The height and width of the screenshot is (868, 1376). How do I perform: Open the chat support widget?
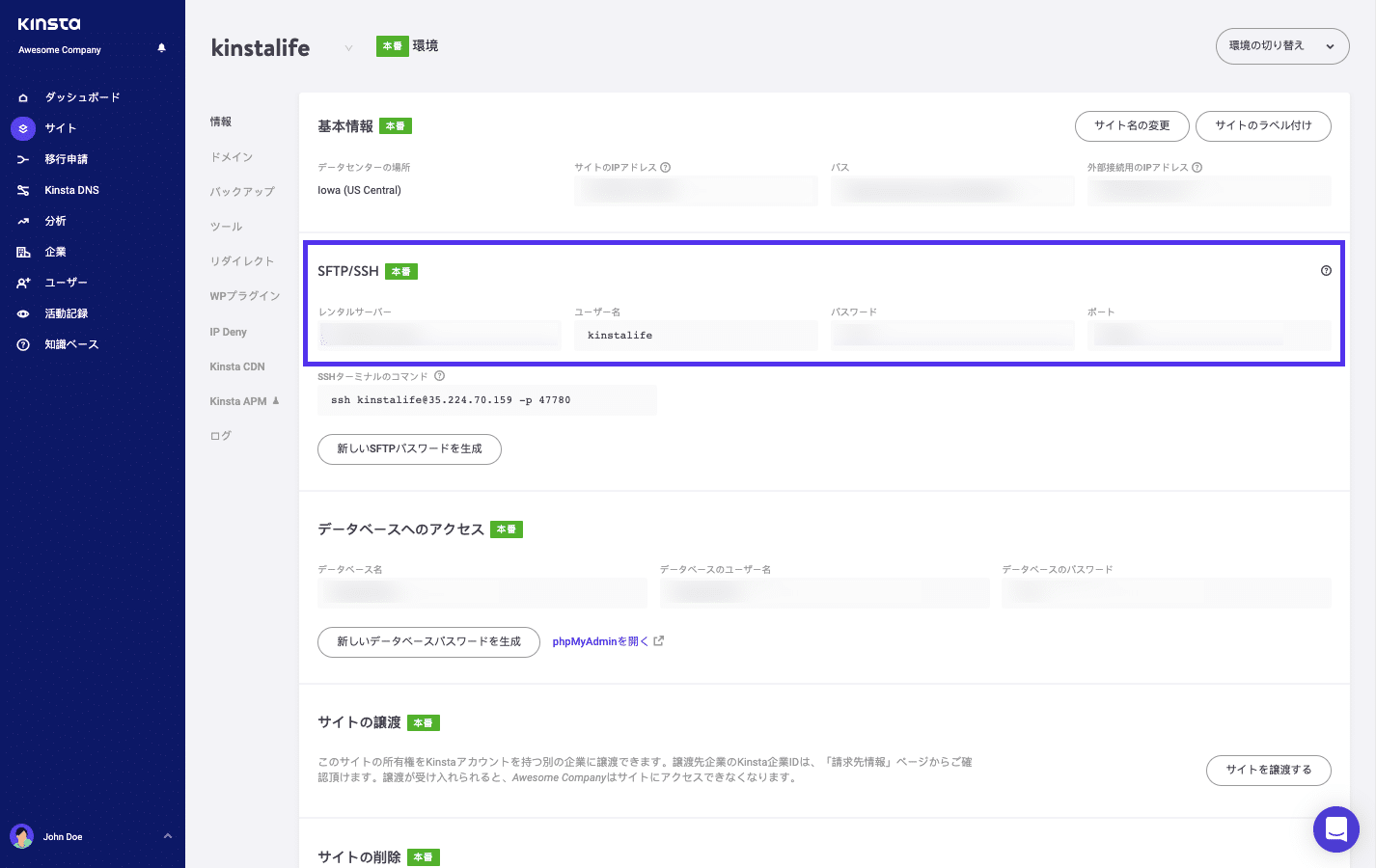point(1335,828)
